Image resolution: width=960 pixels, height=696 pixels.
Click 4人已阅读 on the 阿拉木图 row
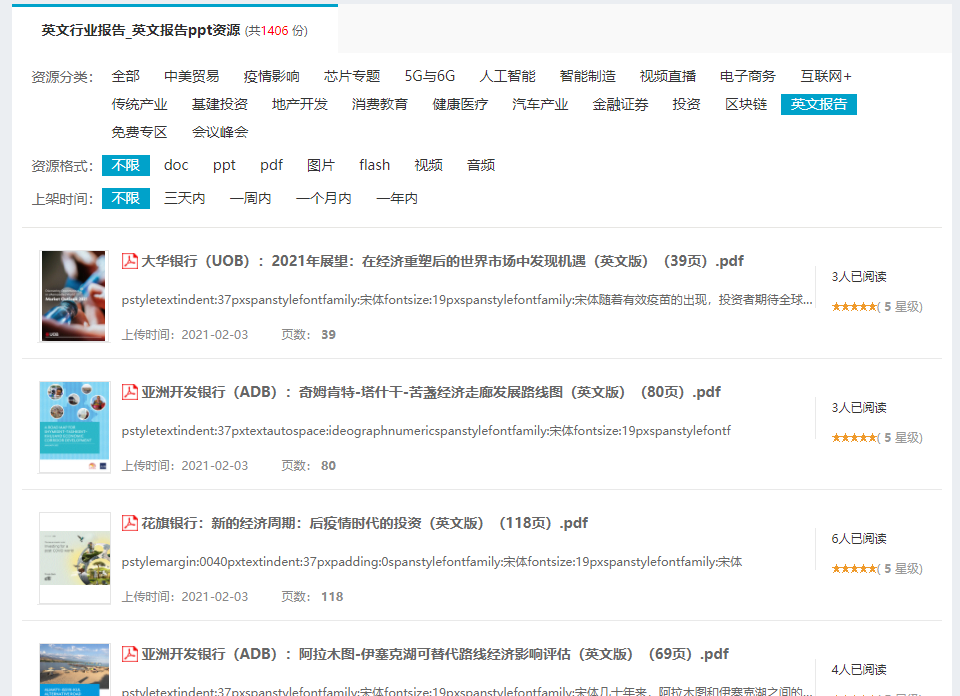[x=859, y=670]
